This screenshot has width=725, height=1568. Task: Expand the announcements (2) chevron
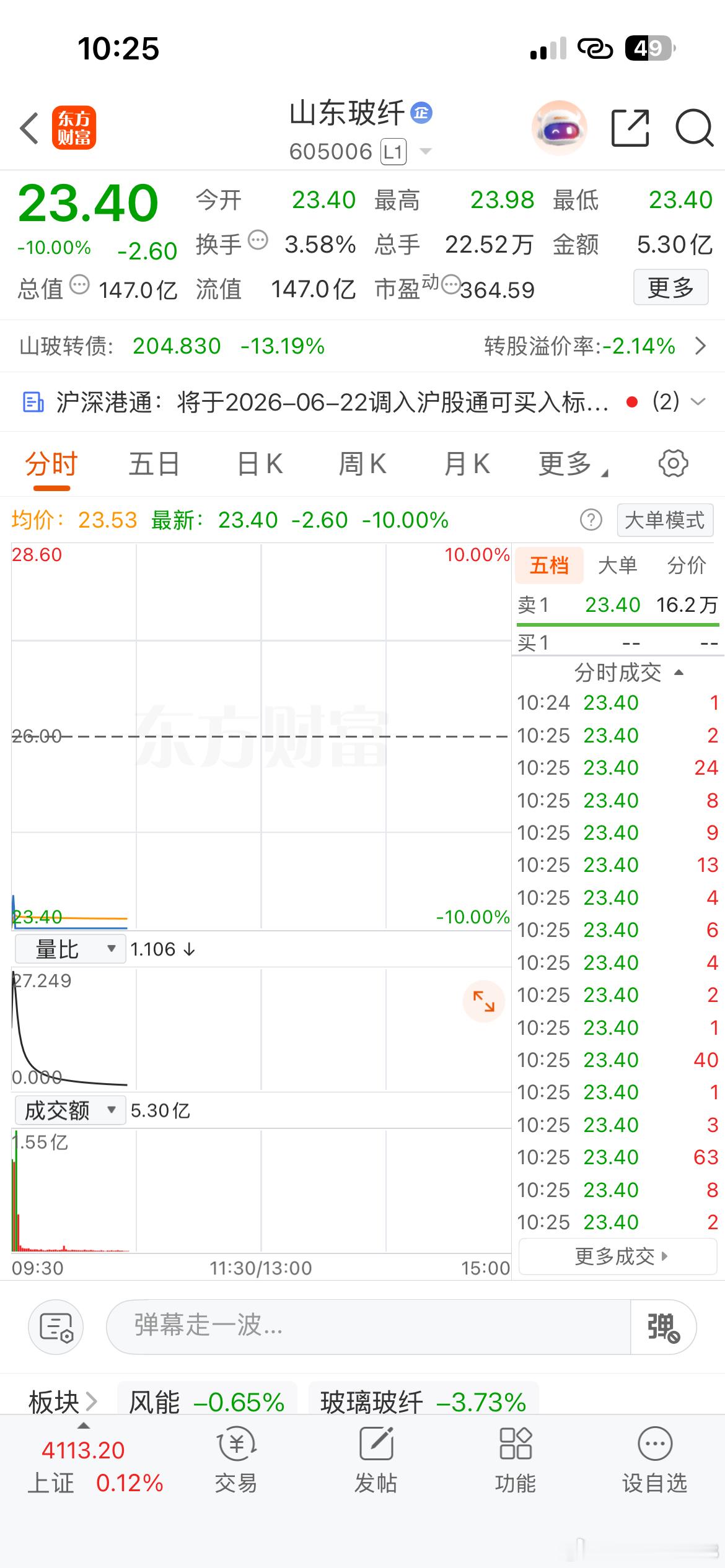click(x=698, y=402)
